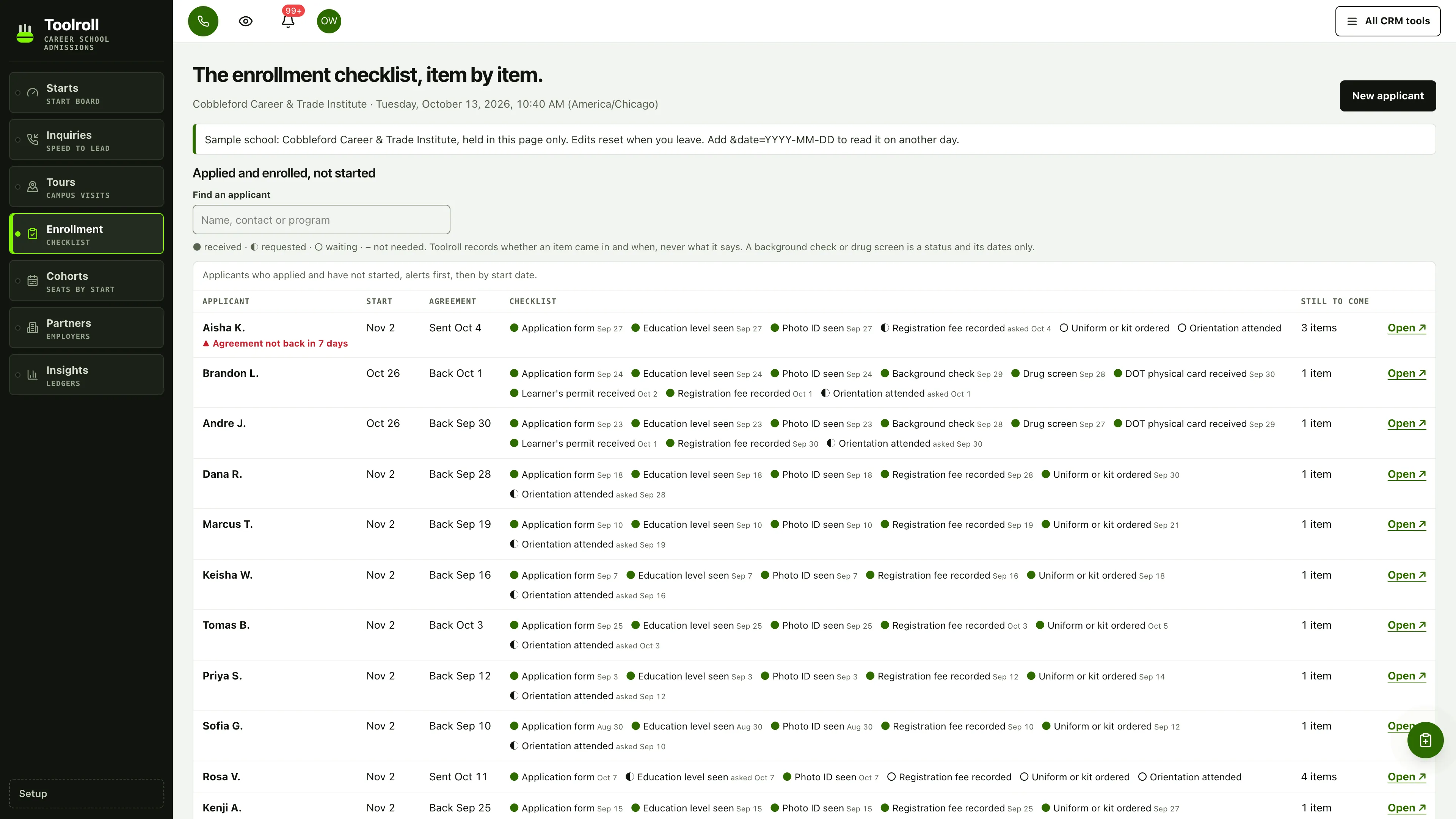Image resolution: width=1456 pixels, height=819 pixels.
Task: Open Andre J.'s record link
Action: [1406, 424]
